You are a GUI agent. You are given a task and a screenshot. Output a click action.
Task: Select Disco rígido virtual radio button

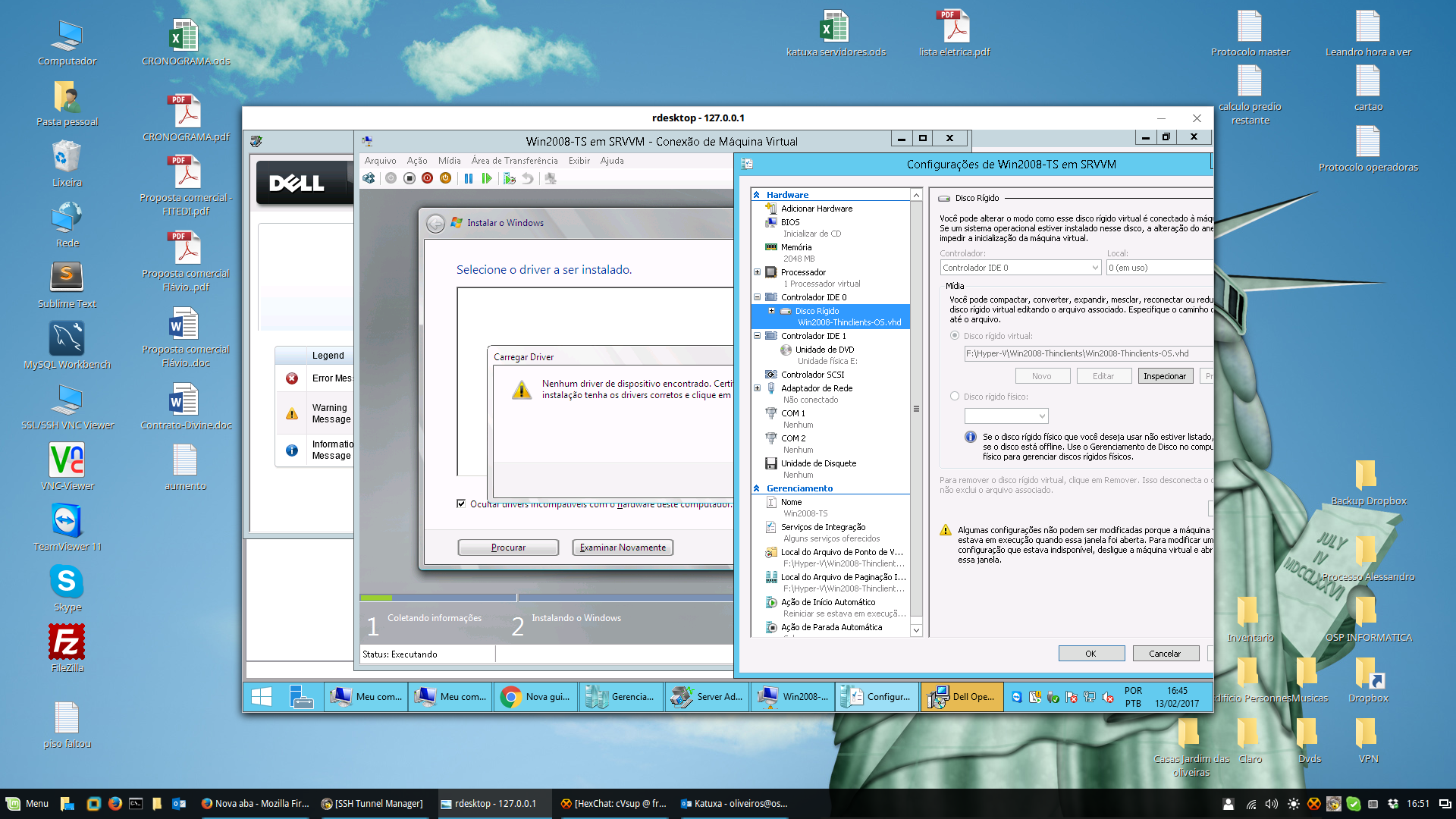click(955, 336)
